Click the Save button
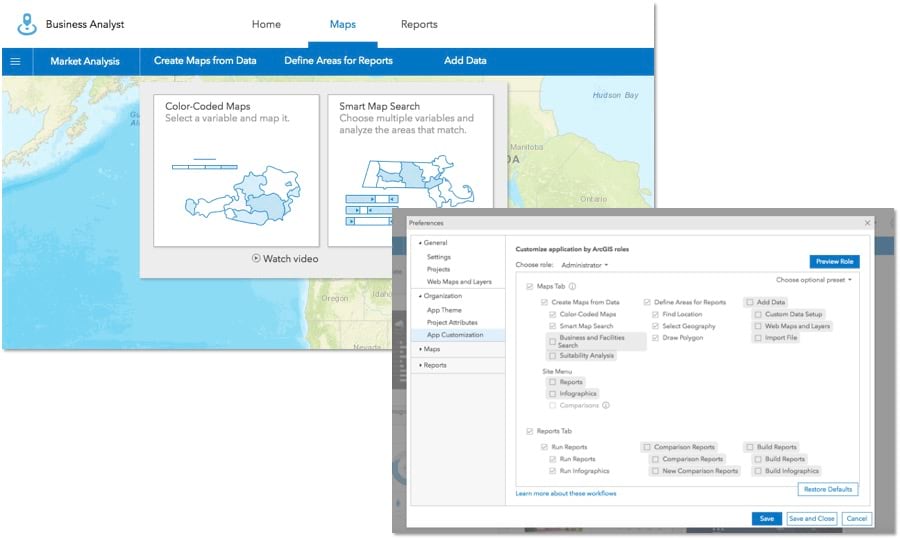The image size is (901, 540). (767, 519)
